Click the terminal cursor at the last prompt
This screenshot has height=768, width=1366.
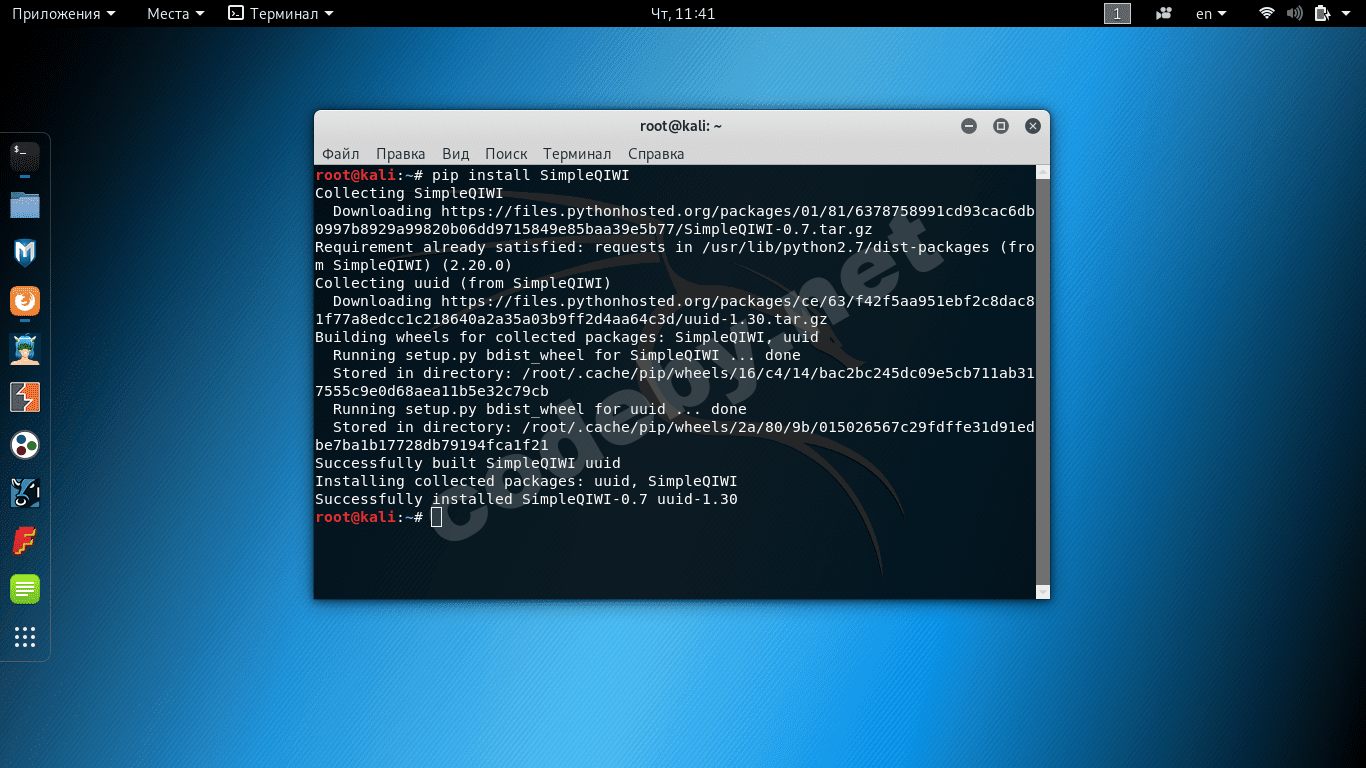[436, 517]
